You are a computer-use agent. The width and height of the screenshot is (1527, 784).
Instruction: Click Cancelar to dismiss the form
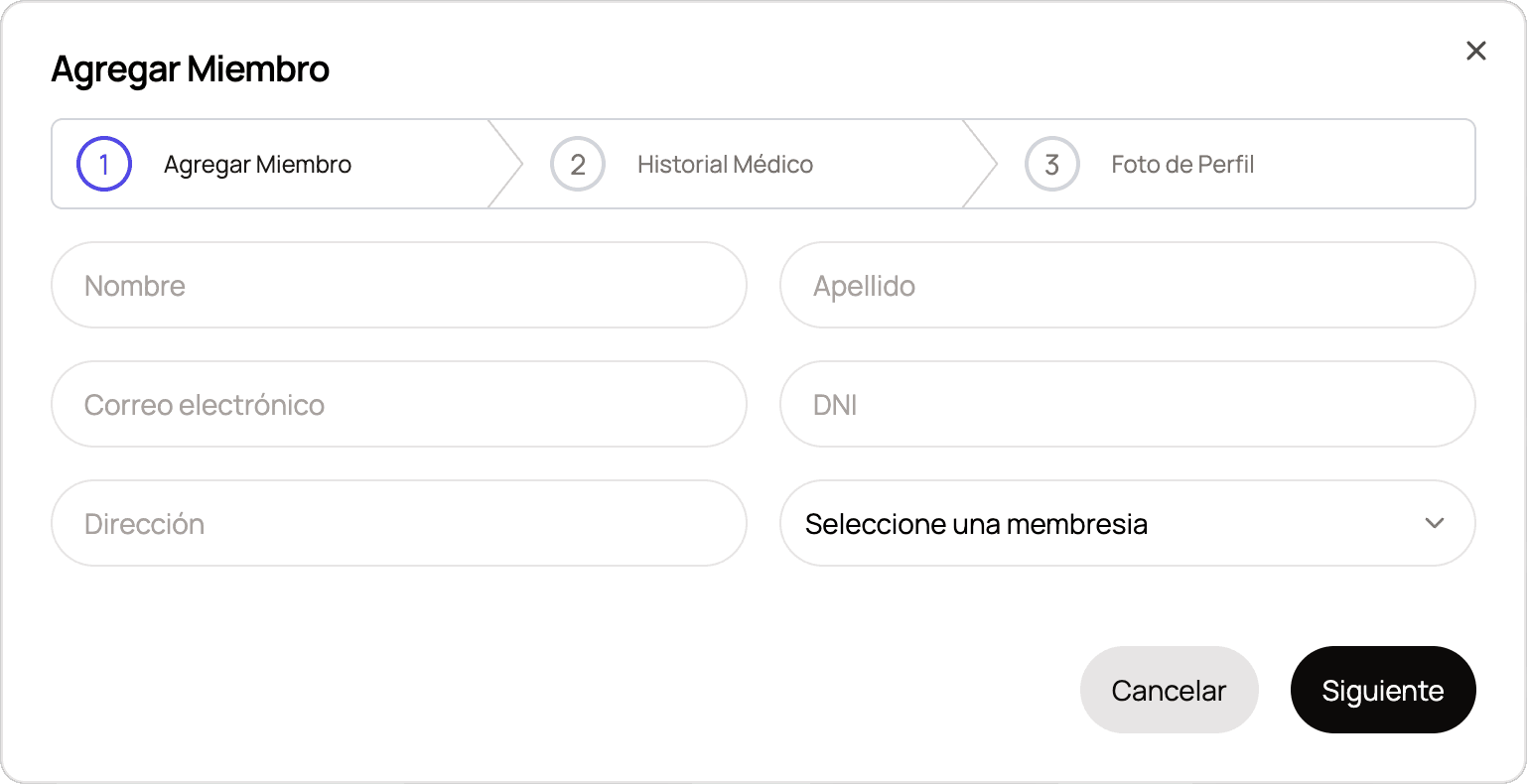(x=1170, y=690)
